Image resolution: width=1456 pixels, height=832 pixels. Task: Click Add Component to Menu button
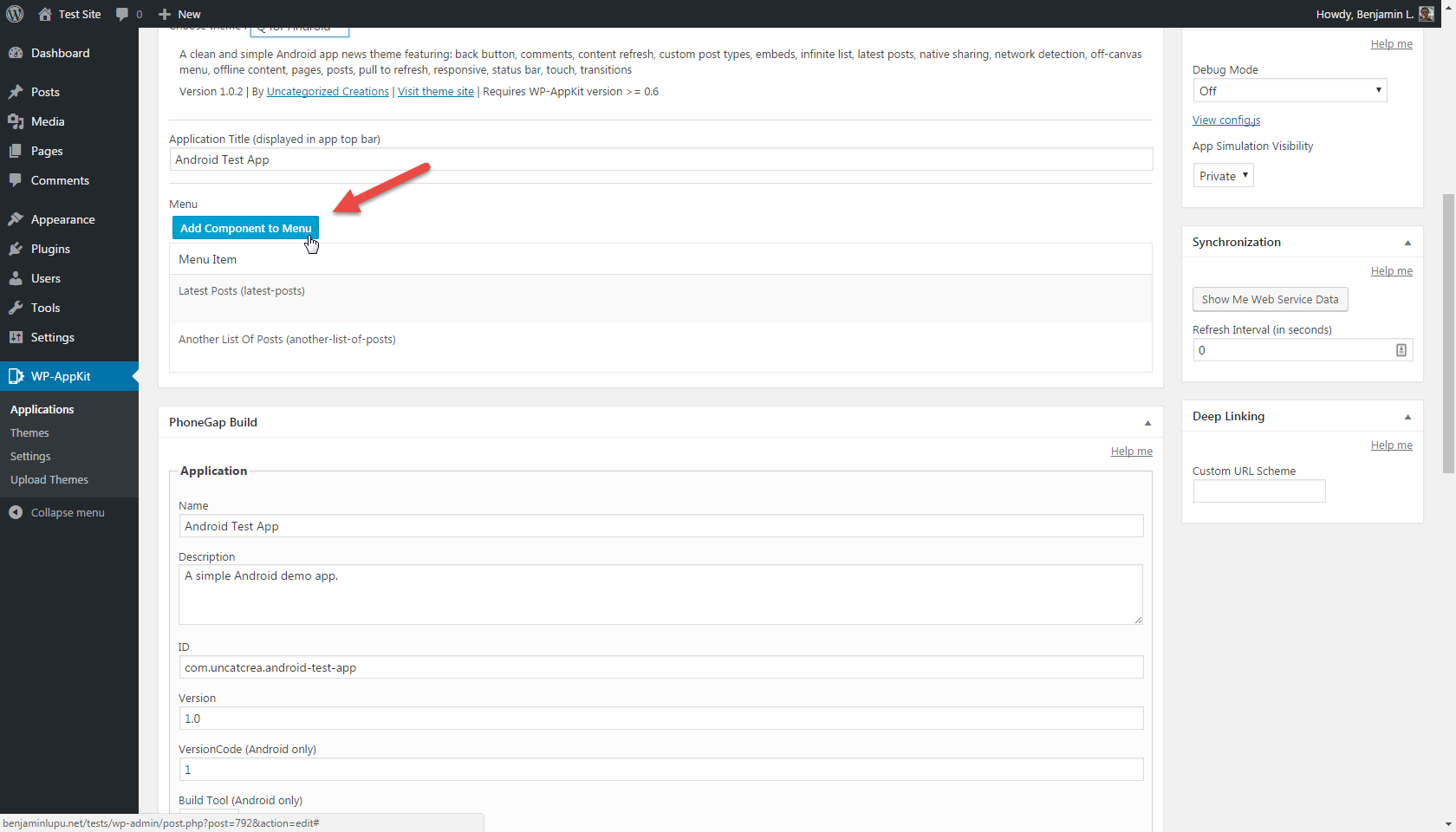point(245,228)
